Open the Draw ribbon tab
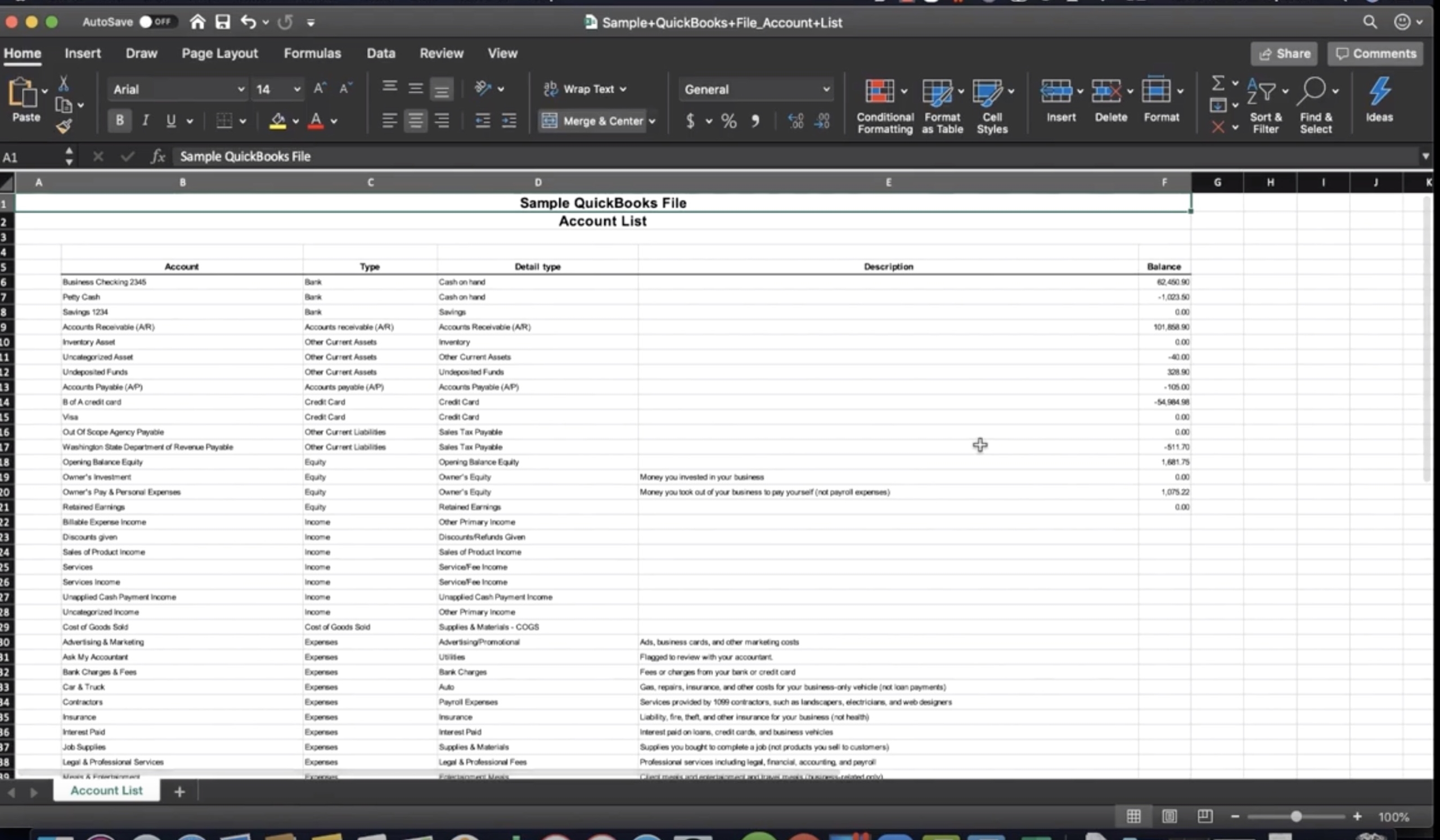 [141, 53]
